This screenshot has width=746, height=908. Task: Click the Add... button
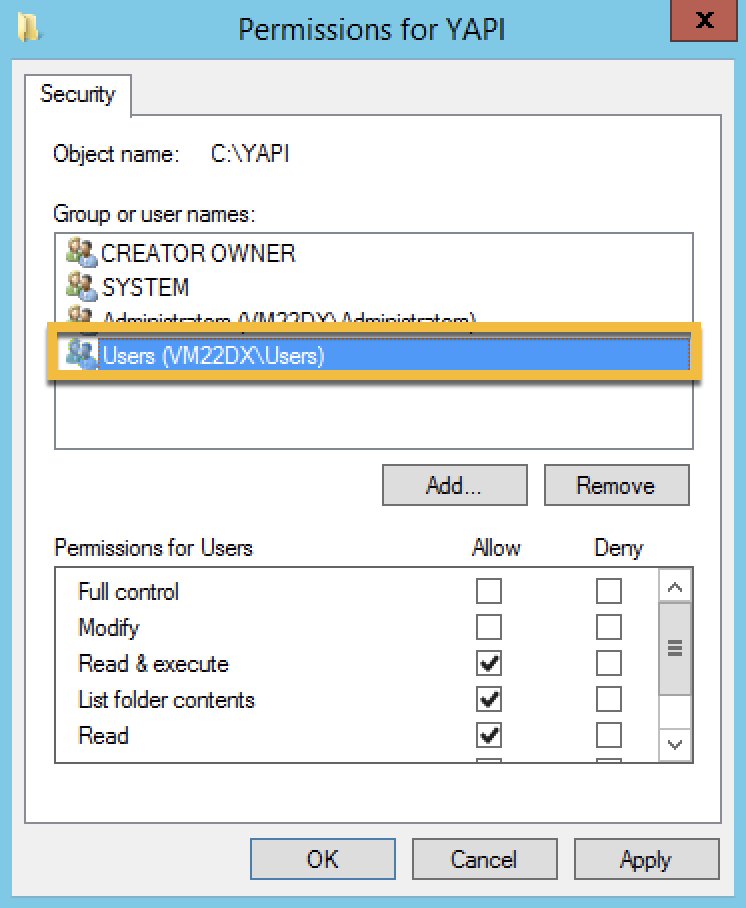[455, 485]
